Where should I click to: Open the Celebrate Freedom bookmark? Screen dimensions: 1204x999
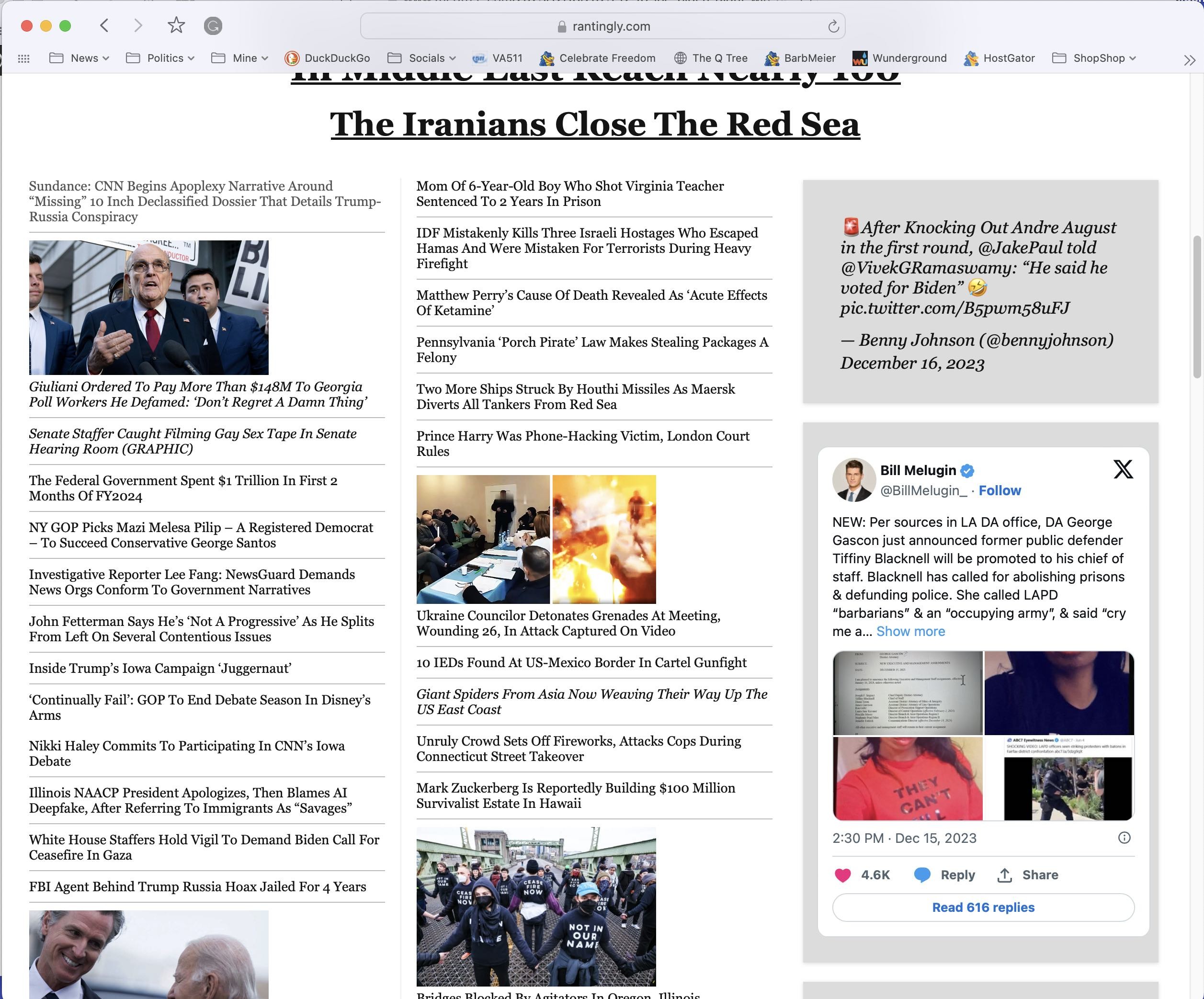(x=597, y=58)
